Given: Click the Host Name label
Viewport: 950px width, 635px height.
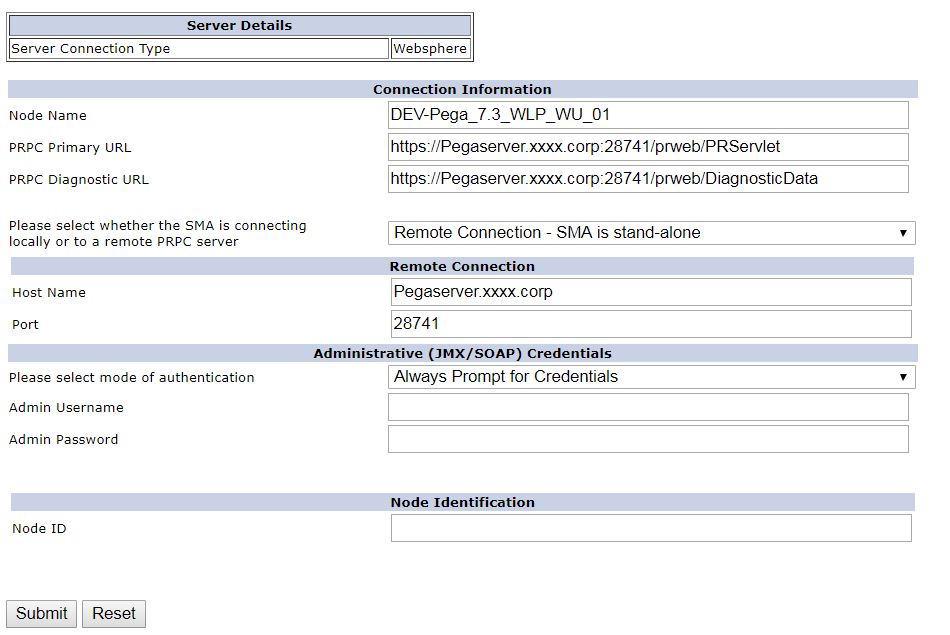Looking at the screenshot, I should pyautogui.click(x=49, y=293).
